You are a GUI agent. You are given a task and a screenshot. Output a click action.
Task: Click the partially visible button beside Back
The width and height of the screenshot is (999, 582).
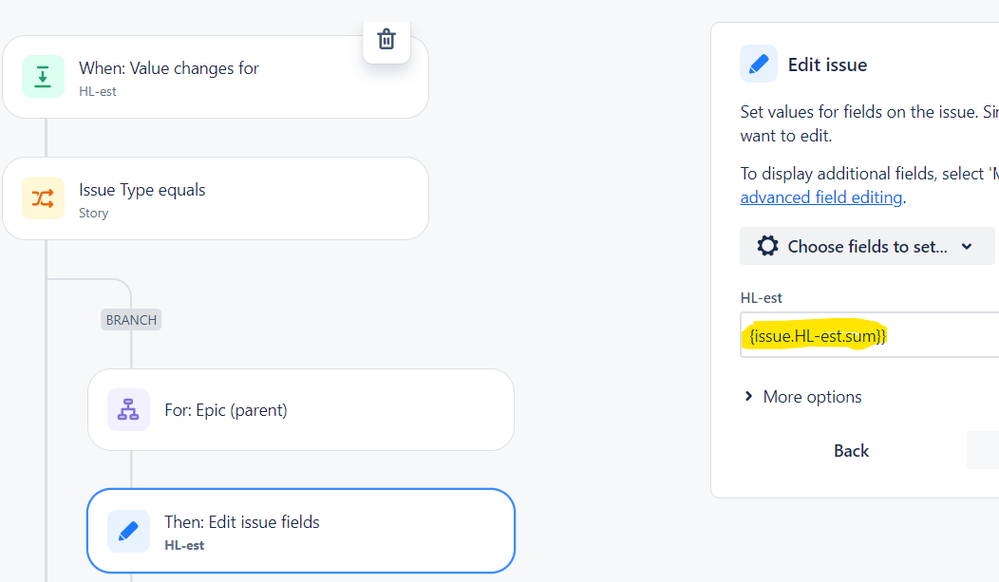pyautogui.click(x=985, y=450)
